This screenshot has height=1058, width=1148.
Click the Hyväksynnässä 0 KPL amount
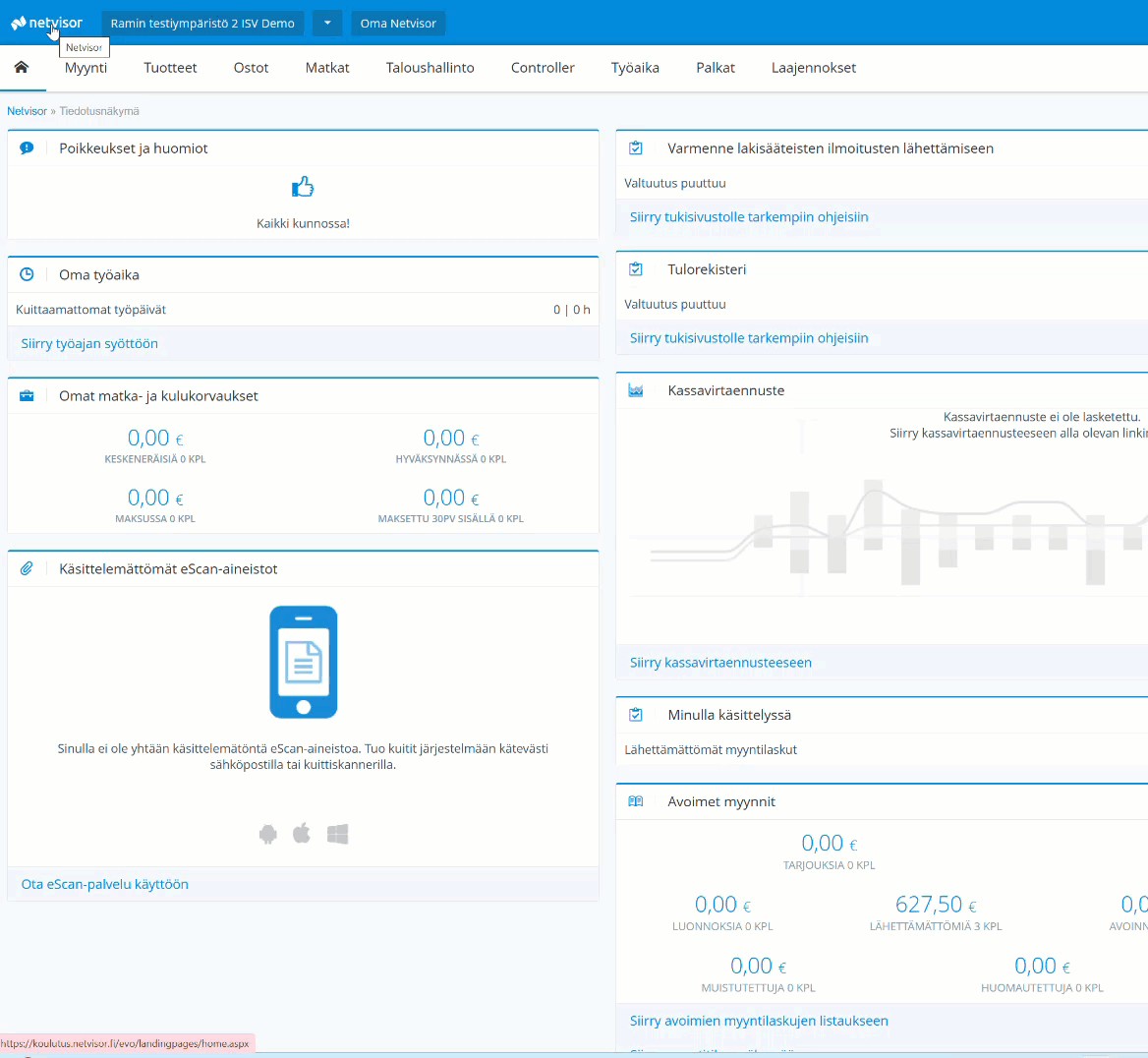451,439
